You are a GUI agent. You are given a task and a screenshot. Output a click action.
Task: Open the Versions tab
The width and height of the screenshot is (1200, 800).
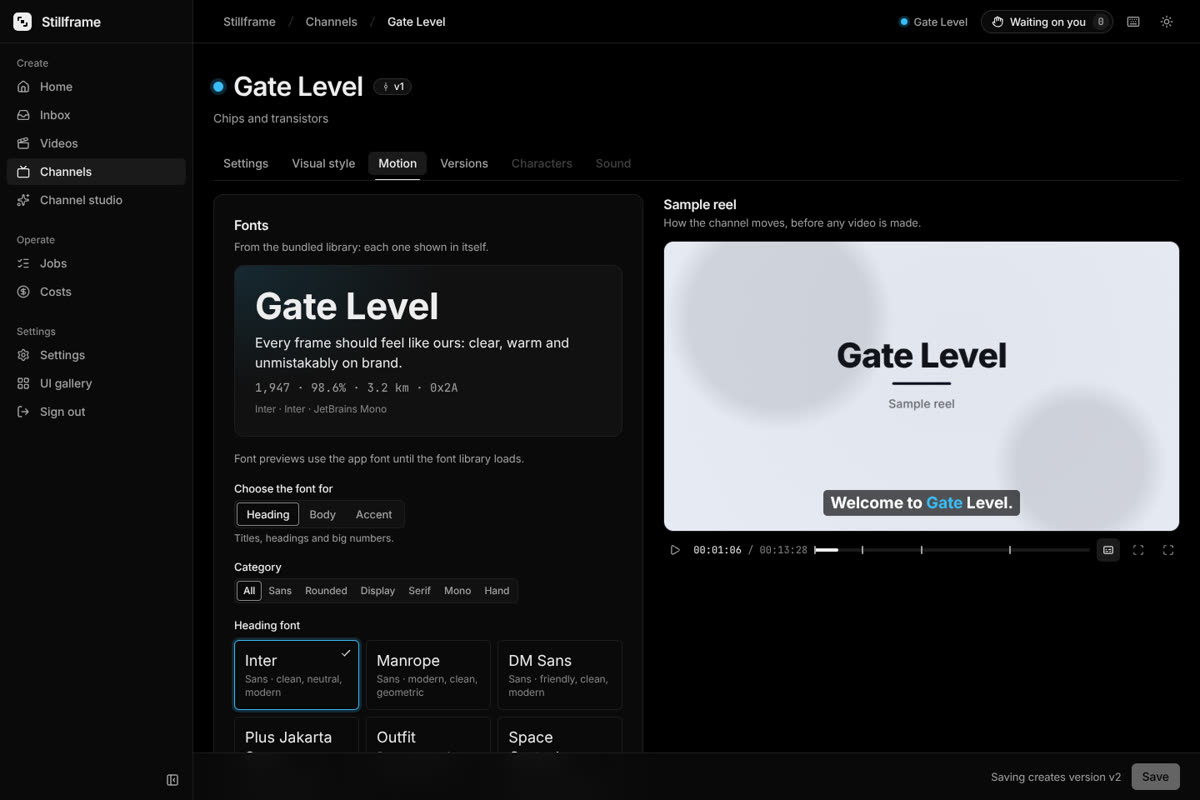point(464,163)
